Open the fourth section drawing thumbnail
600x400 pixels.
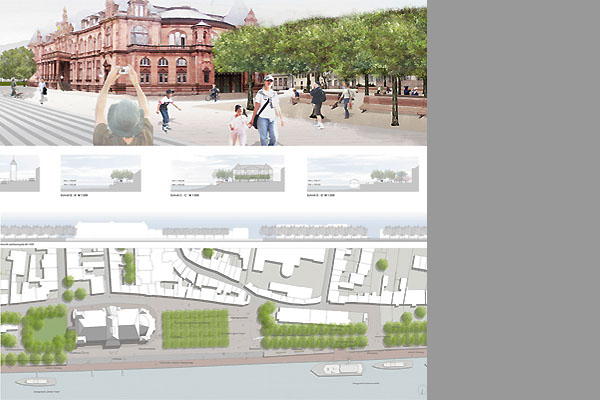362,173
